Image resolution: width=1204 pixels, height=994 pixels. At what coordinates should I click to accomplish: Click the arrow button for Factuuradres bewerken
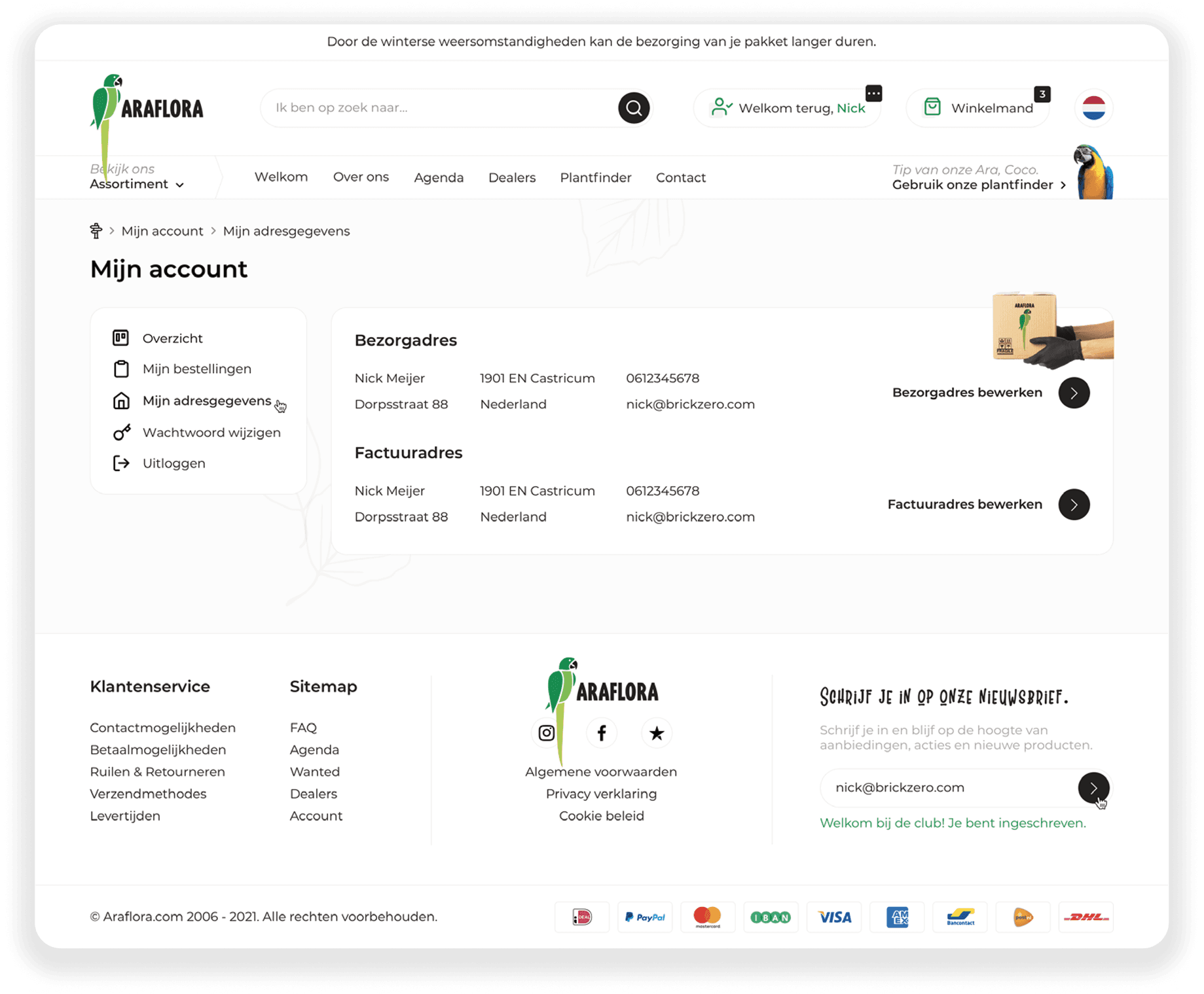pyautogui.click(x=1074, y=505)
